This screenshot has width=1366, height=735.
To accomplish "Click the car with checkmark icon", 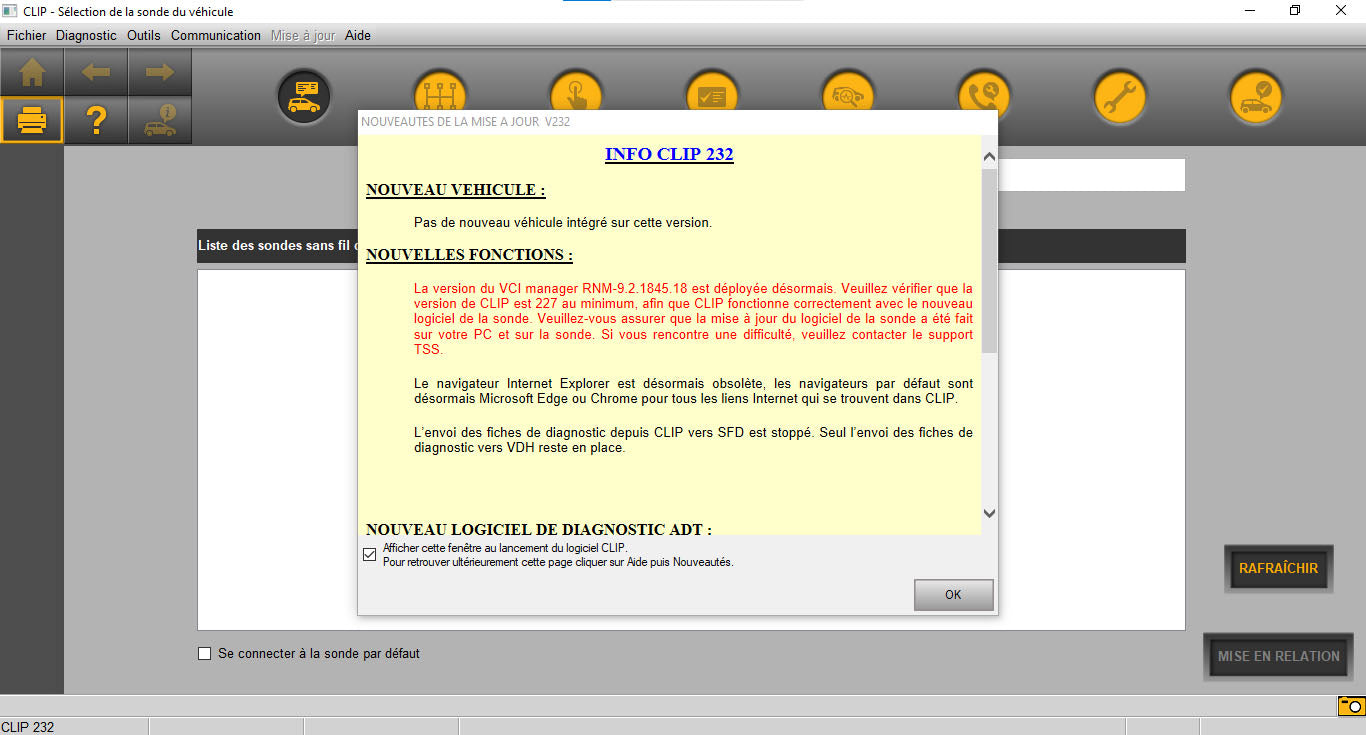I will click(x=1255, y=96).
